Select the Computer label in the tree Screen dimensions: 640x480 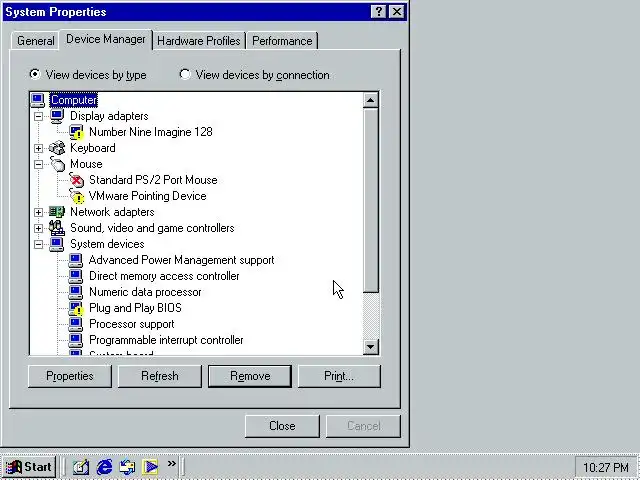click(x=74, y=100)
